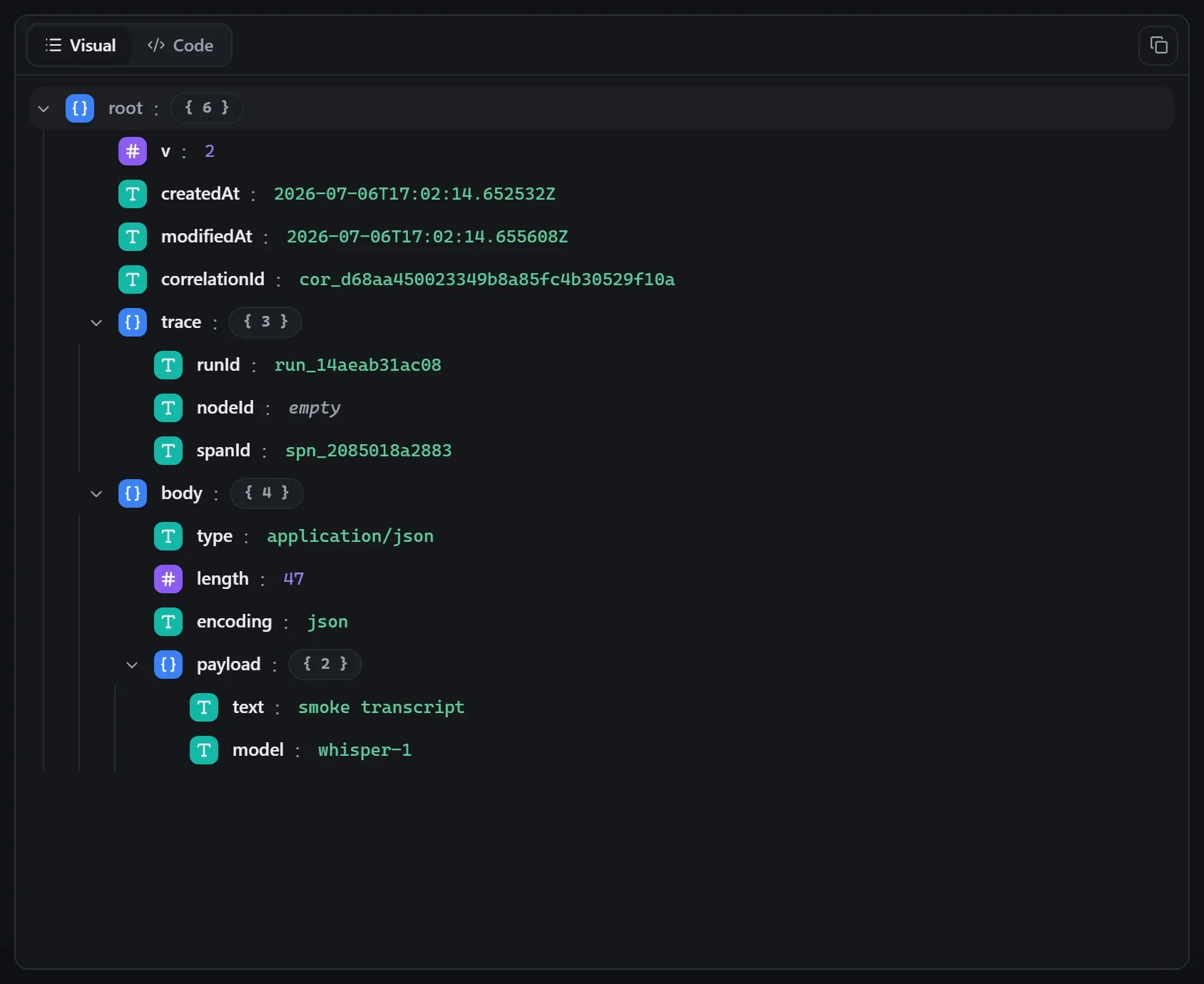The height and width of the screenshot is (984, 1204).
Task: Click the empty nodeId value
Action: (x=315, y=408)
